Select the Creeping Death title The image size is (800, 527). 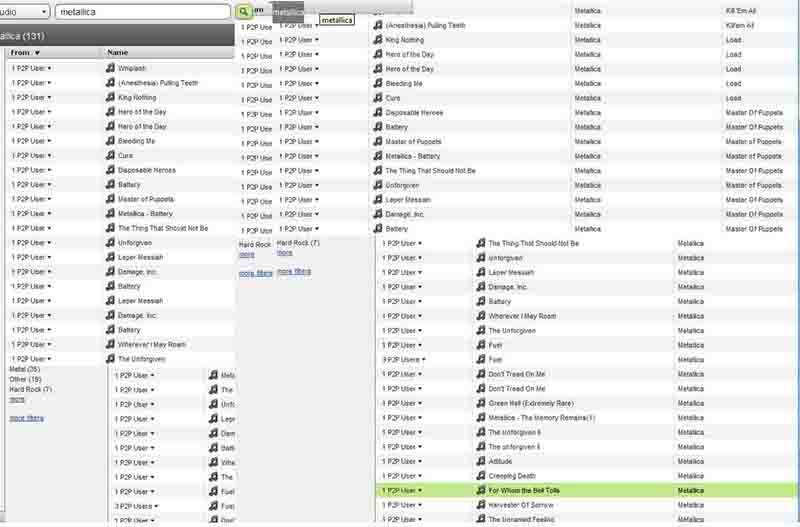[x=512, y=476]
